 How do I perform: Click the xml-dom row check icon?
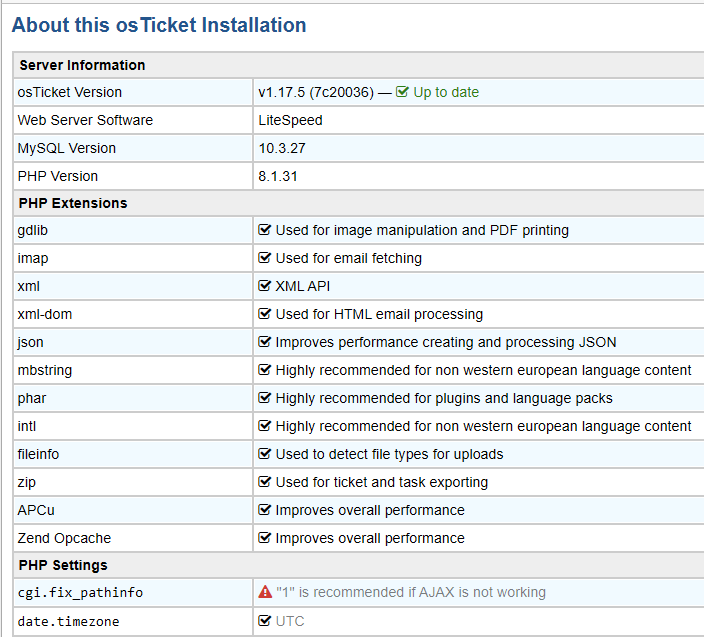(x=264, y=314)
